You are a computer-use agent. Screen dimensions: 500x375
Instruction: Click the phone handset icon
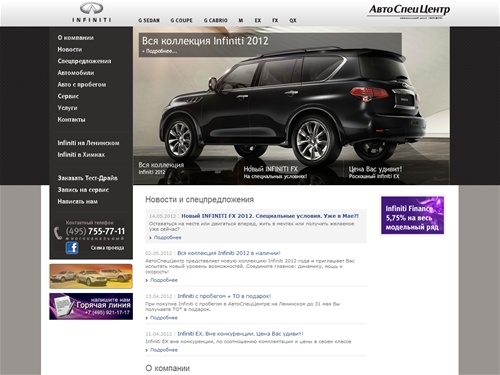(x=58, y=233)
